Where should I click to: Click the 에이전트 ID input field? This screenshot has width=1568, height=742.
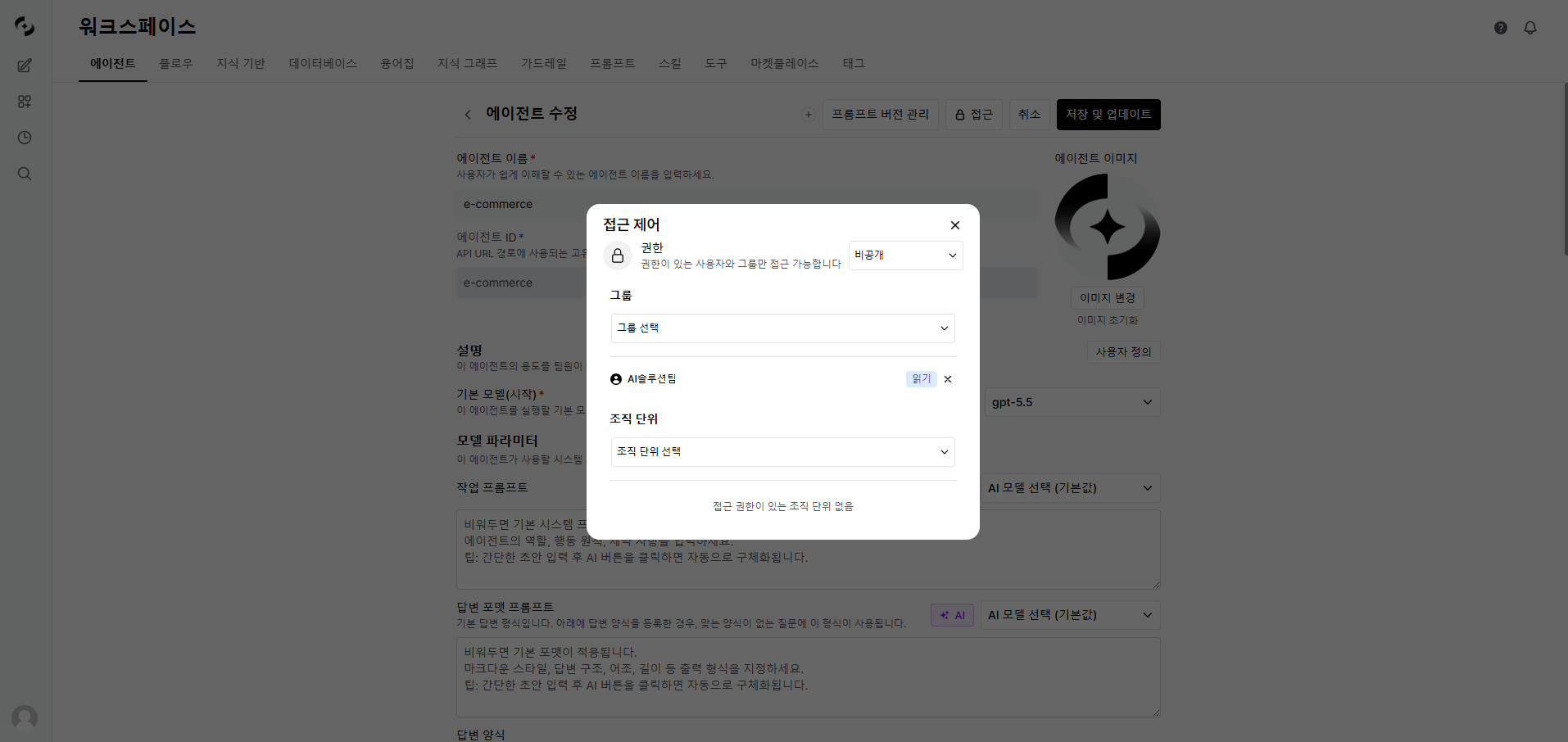point(747,283)
